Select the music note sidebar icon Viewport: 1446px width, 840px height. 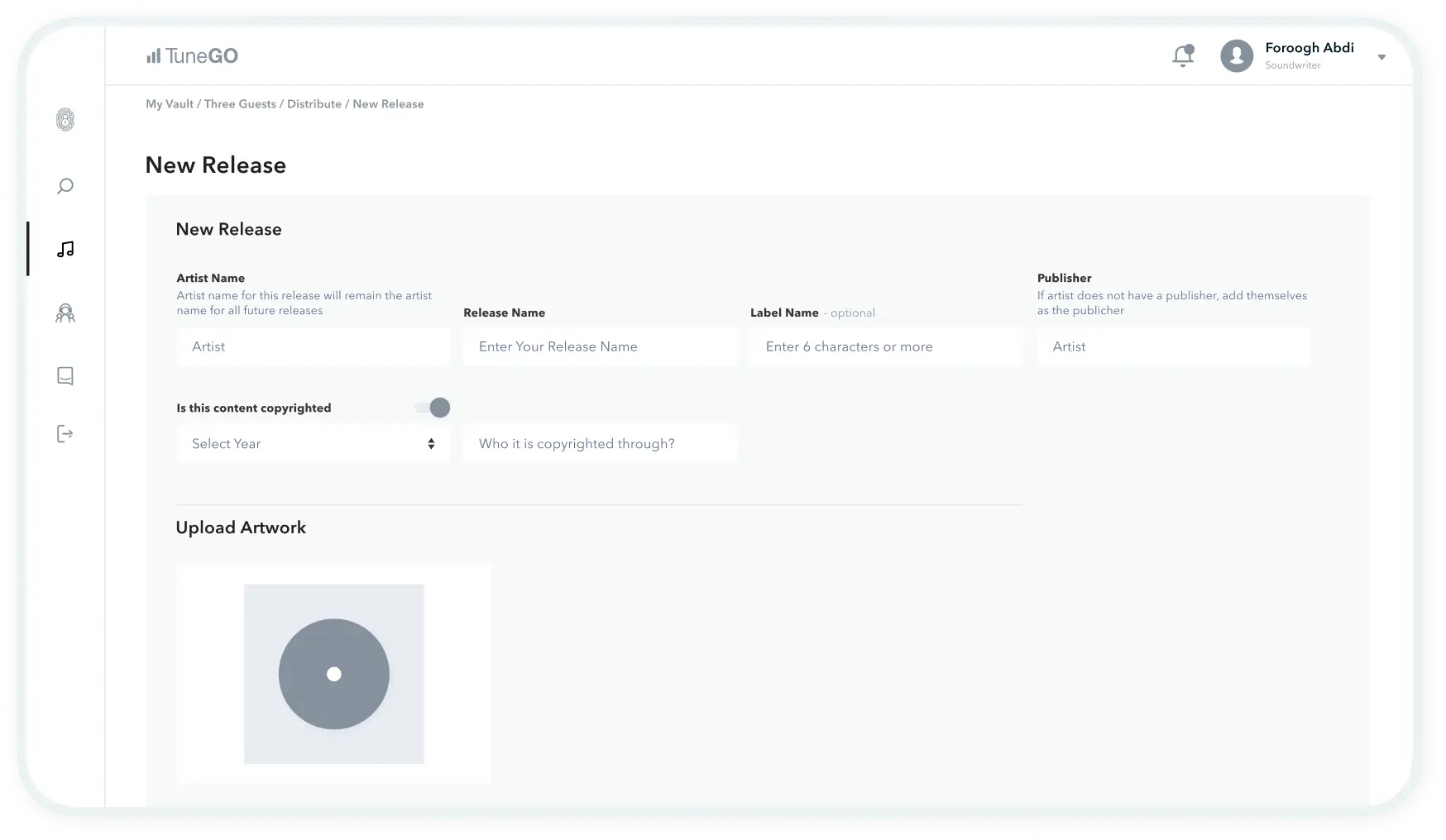coord(65,249)
